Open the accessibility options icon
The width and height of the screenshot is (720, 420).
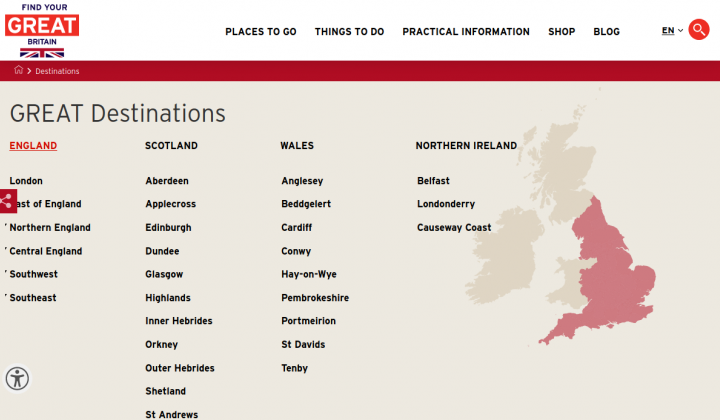[x=17, y=379]
